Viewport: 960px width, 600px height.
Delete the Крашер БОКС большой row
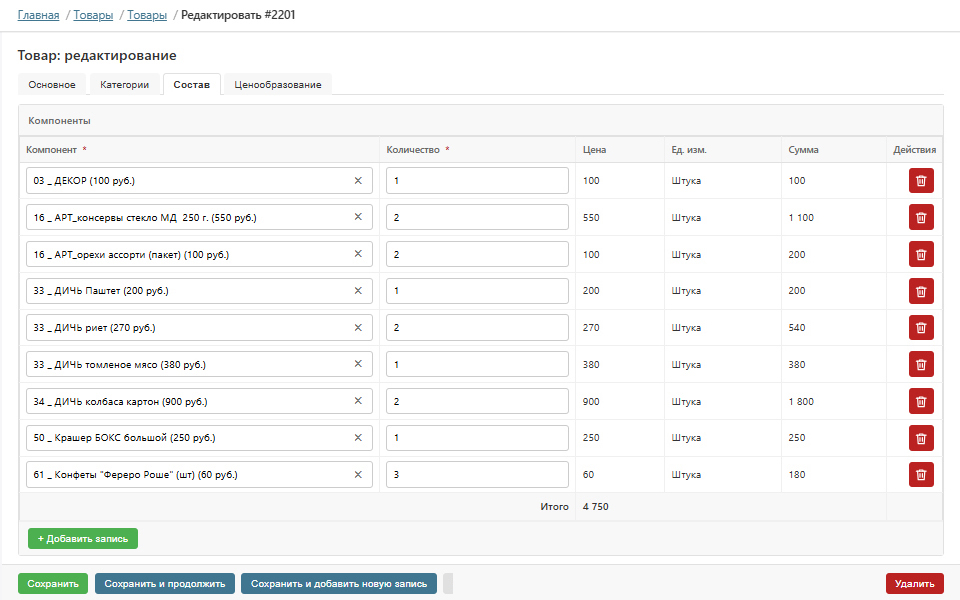click(921, 438)
